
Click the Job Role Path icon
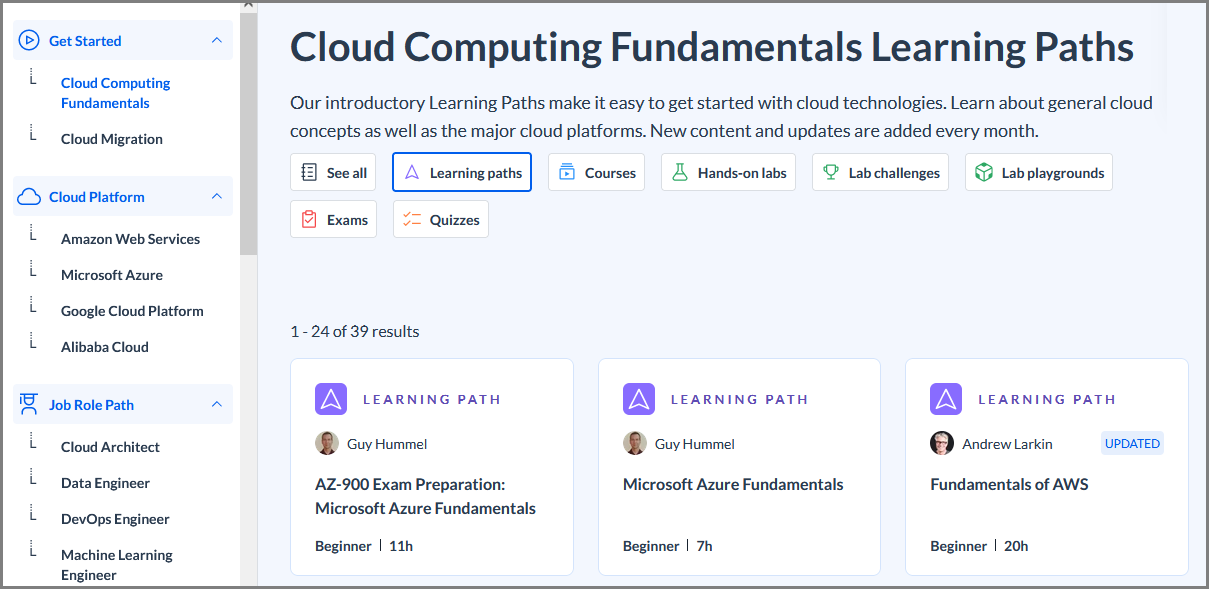[30, 404]
